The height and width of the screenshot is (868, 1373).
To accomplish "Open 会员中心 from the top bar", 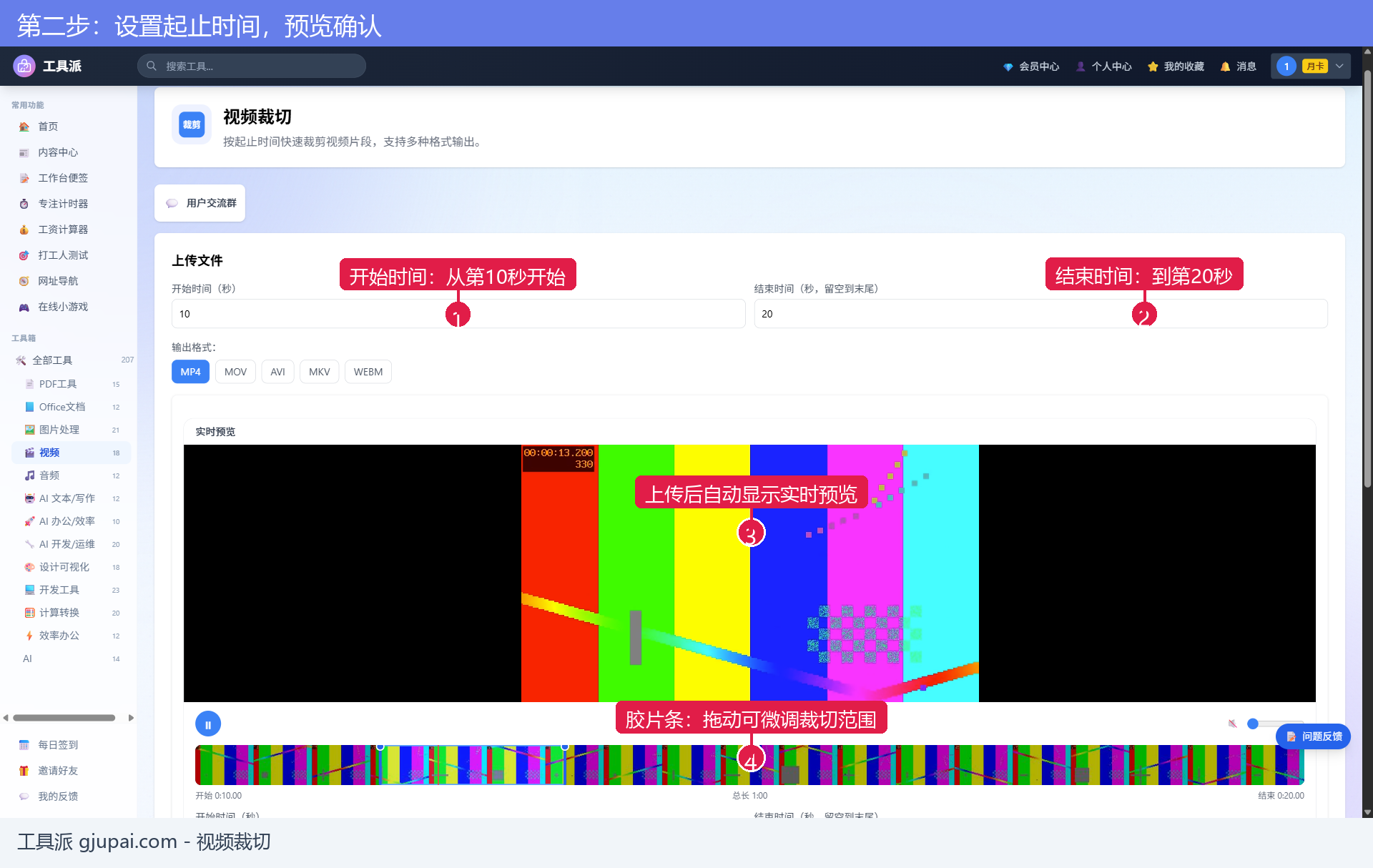I will click(x=1030, y=66).
